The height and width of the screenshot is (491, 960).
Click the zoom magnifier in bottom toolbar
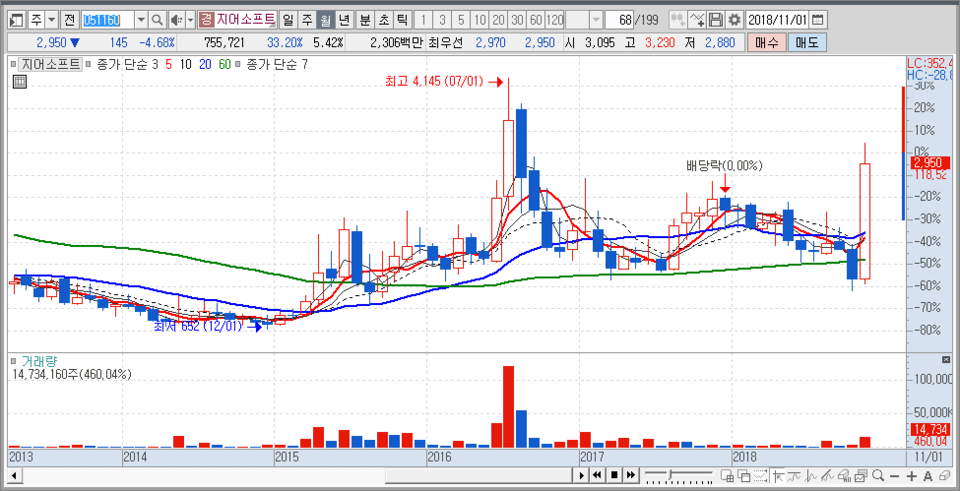tap(879, 474)
